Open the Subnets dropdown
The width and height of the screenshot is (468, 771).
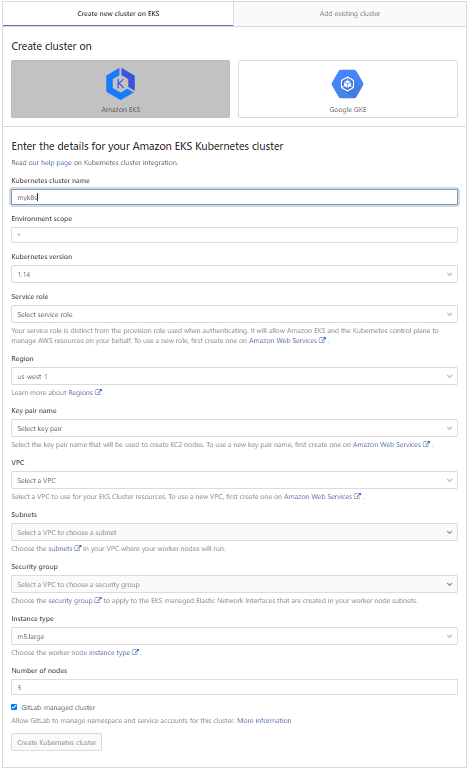click(x=234, y=533)
